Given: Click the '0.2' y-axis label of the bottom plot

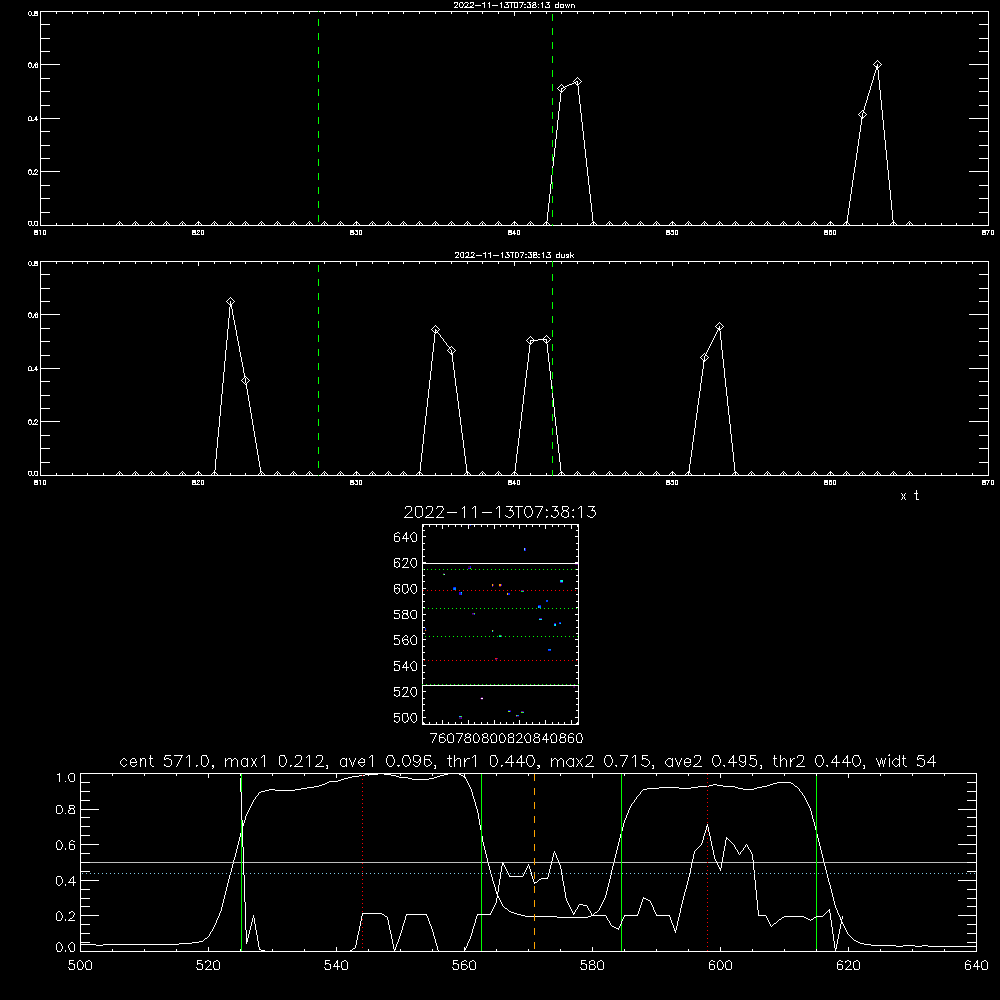Looking at the screenshot, I should pyautogui.click(x=66, y=916).
